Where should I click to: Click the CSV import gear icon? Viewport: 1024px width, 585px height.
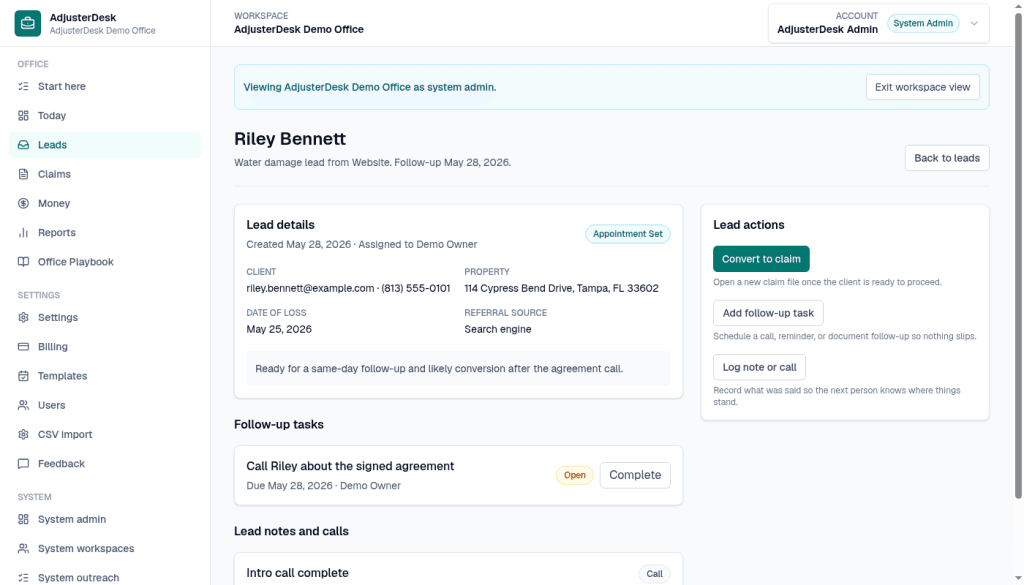point(24,434)
